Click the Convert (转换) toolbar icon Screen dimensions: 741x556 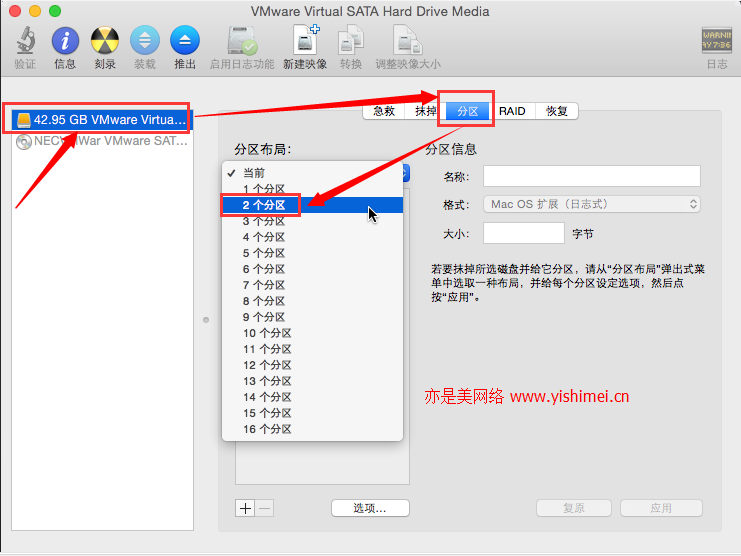[x=351, y=40]
